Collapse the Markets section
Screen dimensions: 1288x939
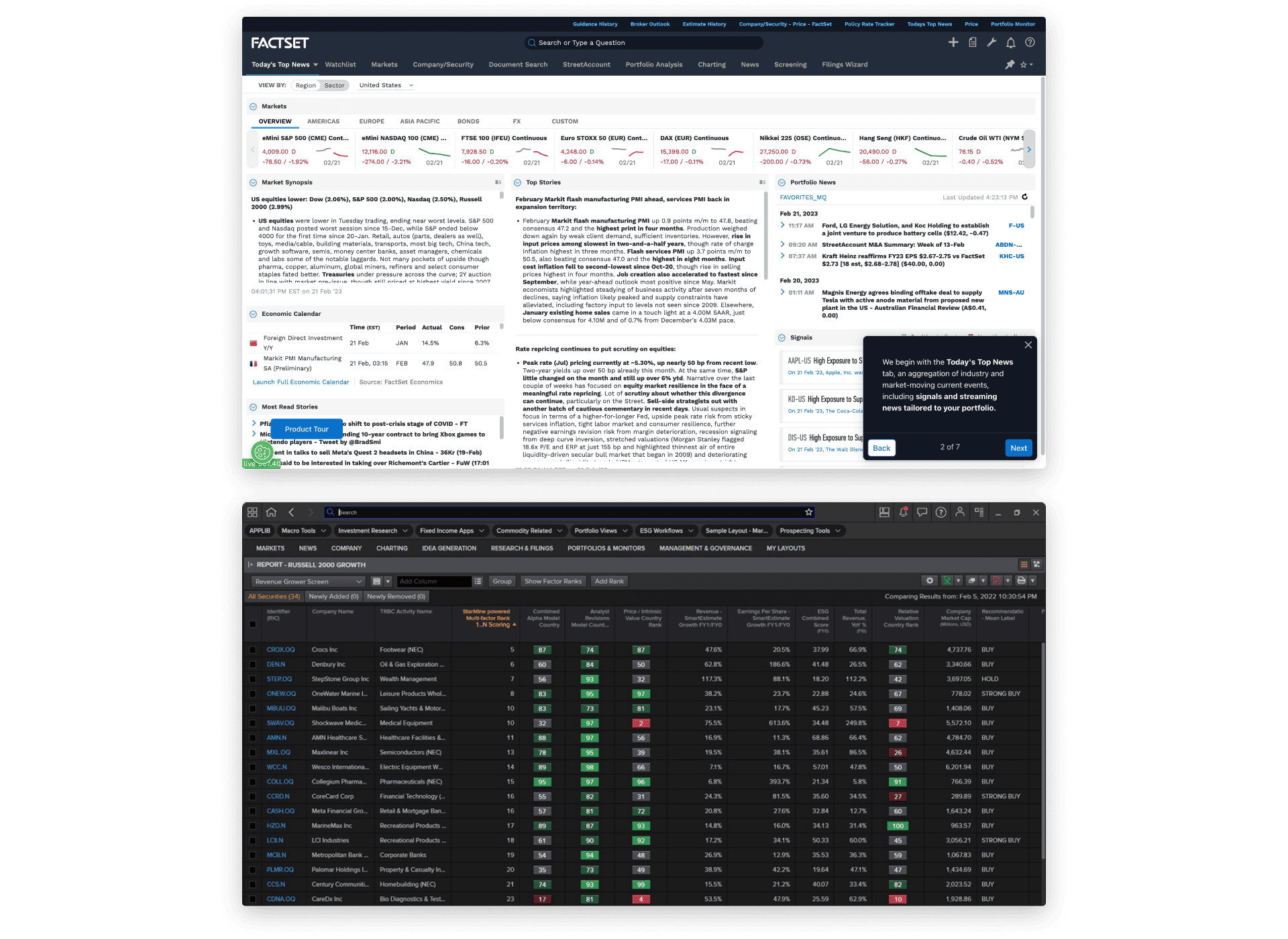(253, 106)
